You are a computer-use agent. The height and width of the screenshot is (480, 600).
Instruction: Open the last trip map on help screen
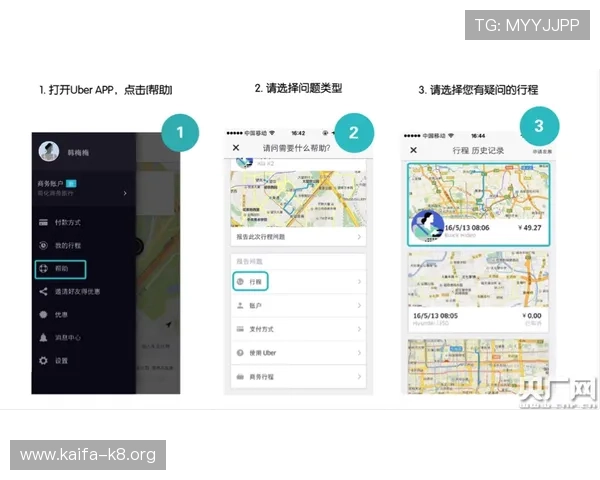tap(298, 199)
